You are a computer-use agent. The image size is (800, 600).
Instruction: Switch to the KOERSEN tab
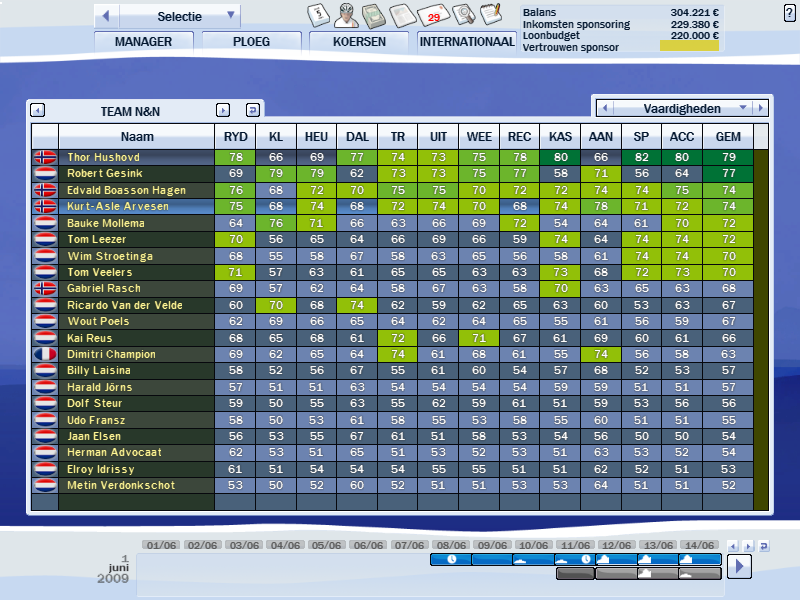[360, 42]
